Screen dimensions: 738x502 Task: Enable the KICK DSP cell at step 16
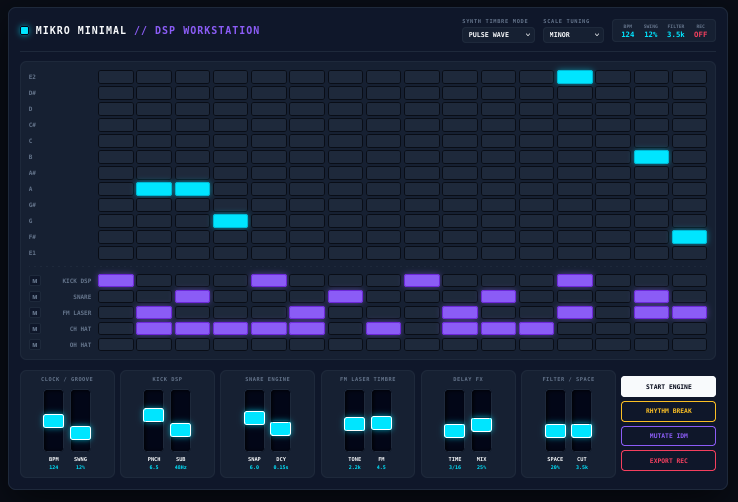690,281
